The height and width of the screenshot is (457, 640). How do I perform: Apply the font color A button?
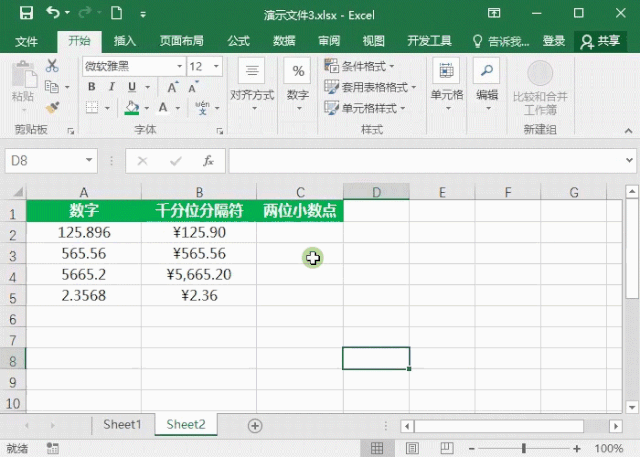click(163, 108)
